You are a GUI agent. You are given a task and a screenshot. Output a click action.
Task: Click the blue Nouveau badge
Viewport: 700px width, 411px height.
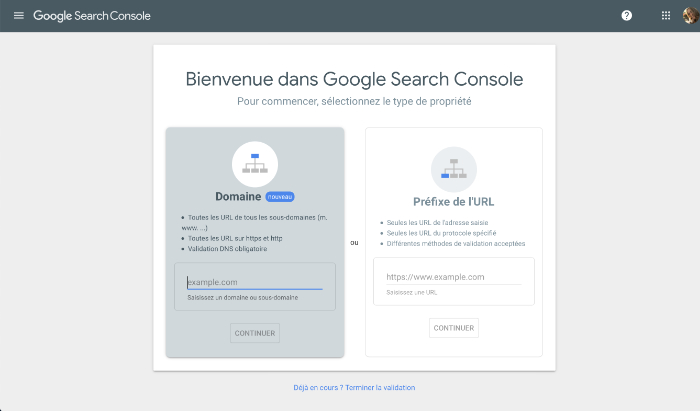[280, 197]
